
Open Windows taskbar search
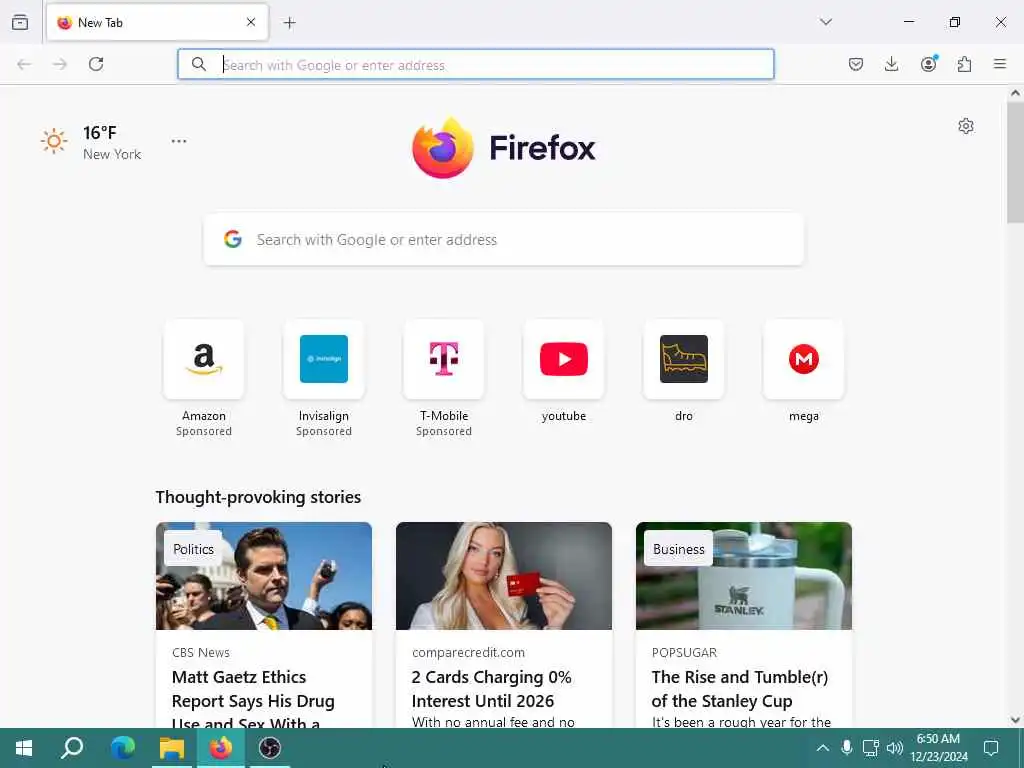coord(72,748)
